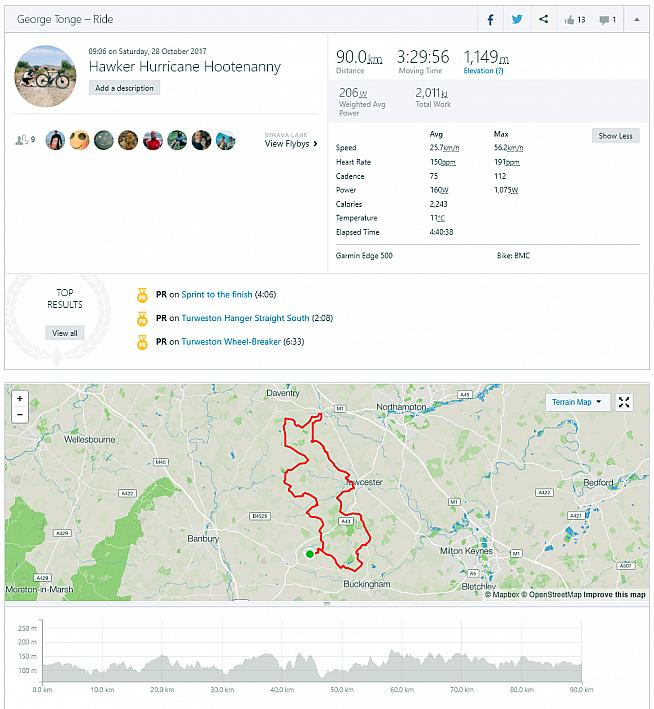Open the share options icon
Viewport: 654px width, 709px height.
tap(544, 19)
